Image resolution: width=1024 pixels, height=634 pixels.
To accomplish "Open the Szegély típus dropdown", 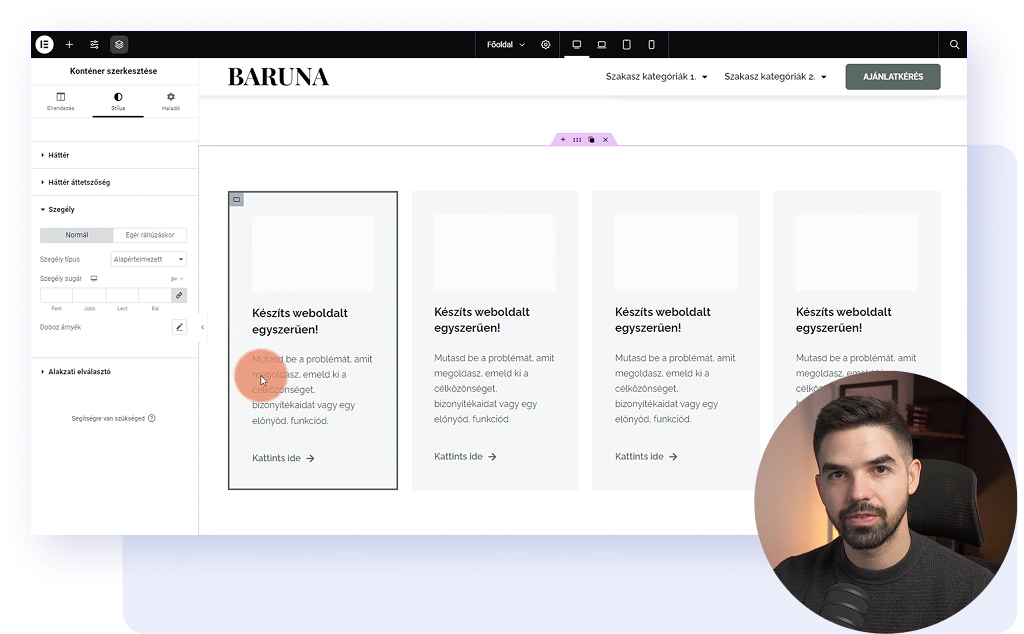I will [148, 259].
